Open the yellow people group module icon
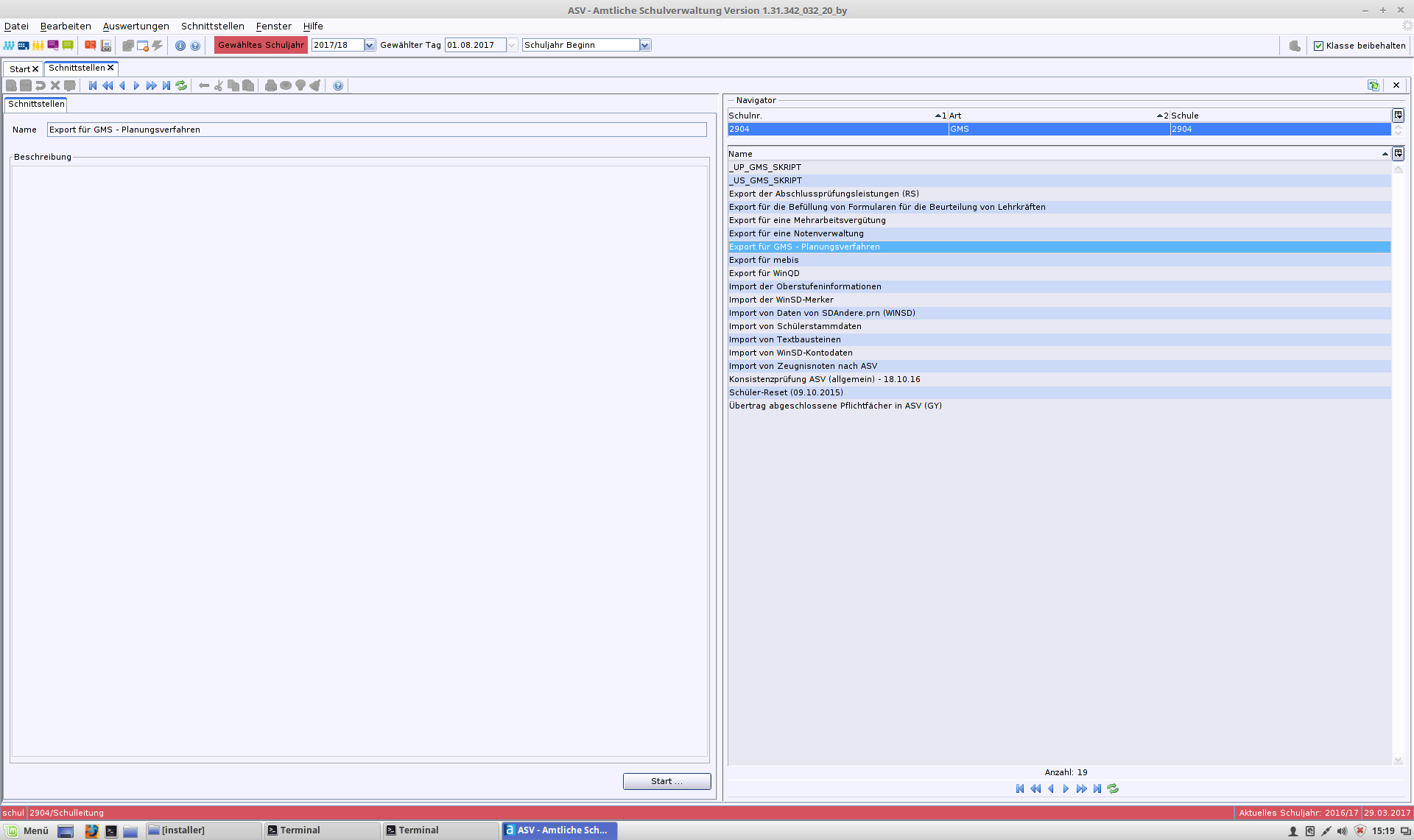 point(38,46)
